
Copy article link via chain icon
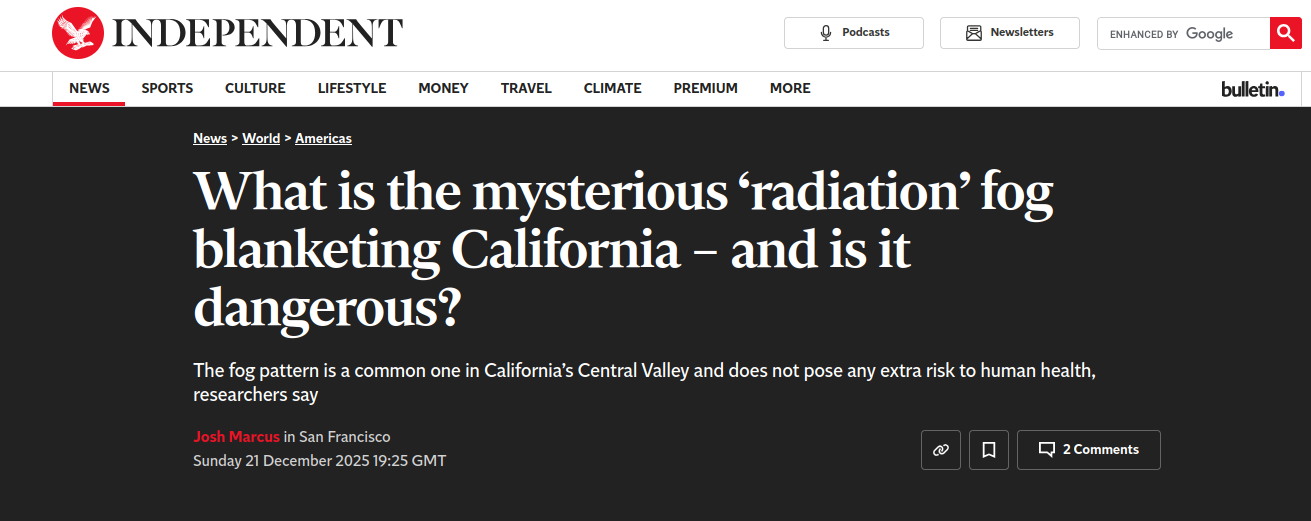[940, 450]
